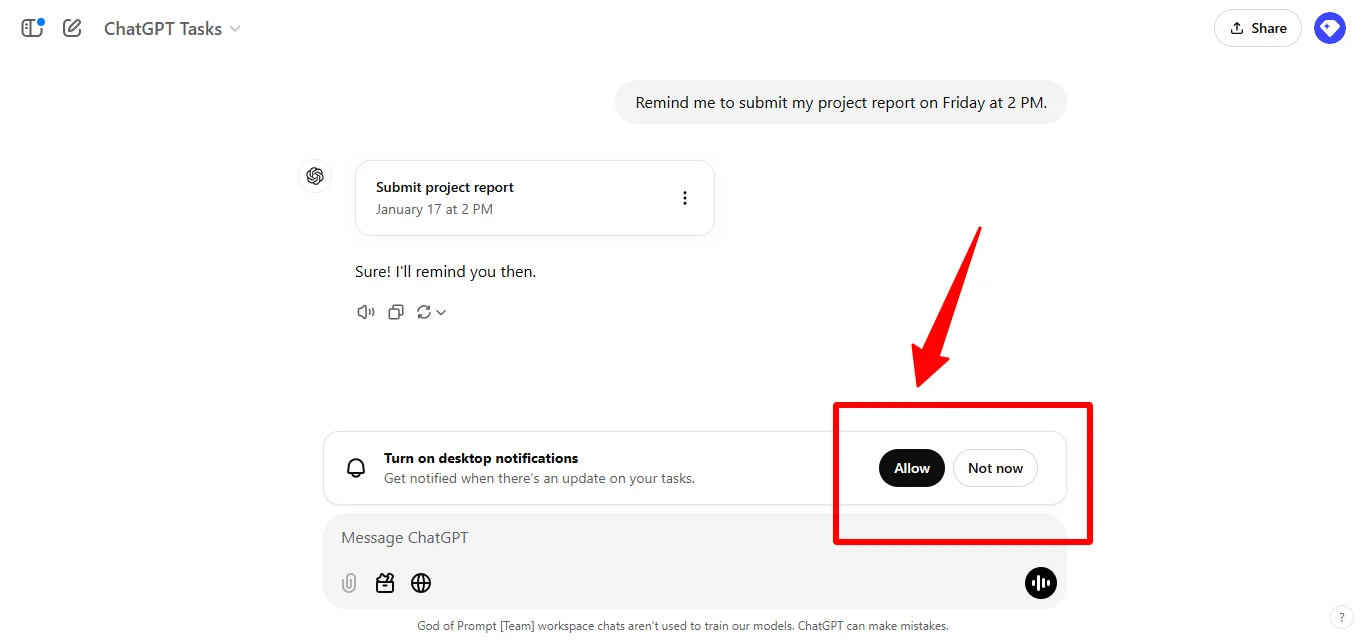This screenshot has height=641, width=1366.
Task: Play the response with read aloud icon
Action: [366, 312]
